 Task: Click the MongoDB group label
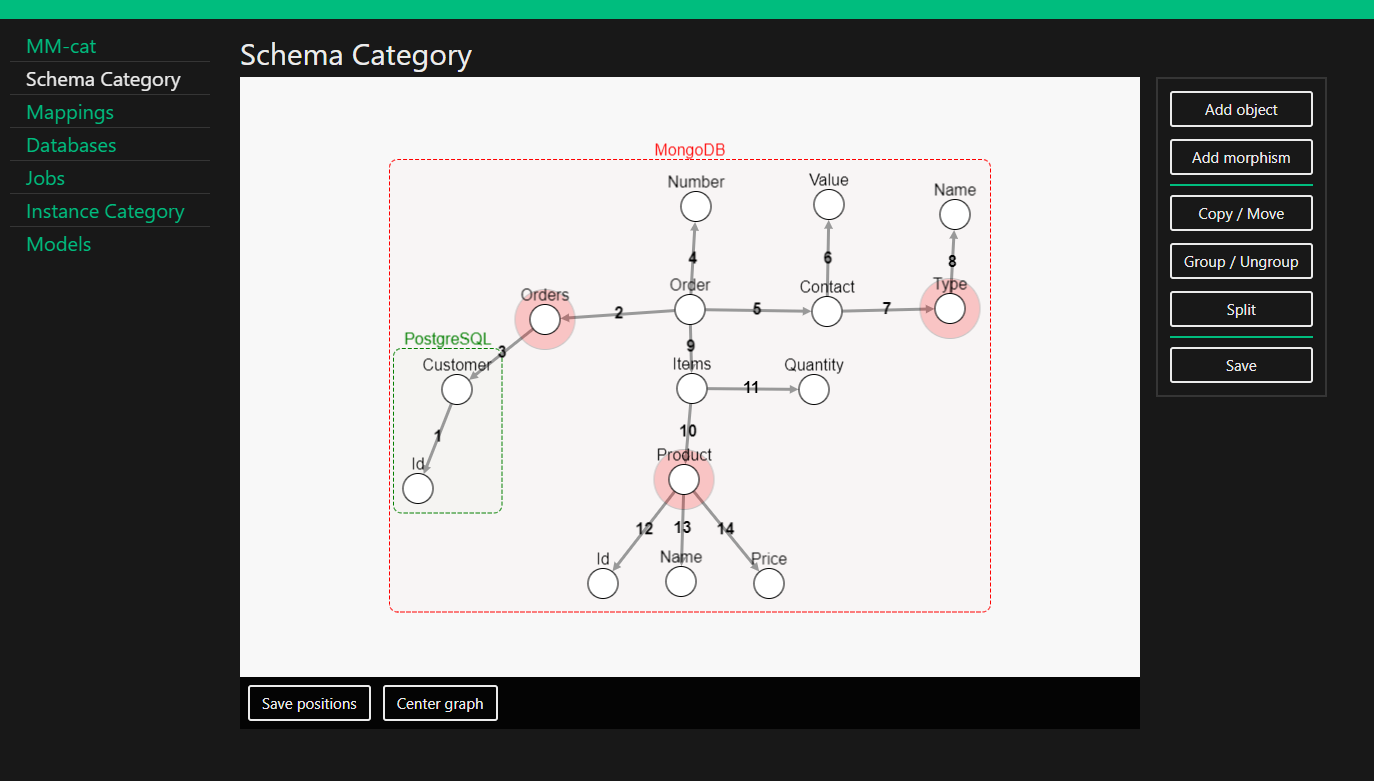(690, 150)
